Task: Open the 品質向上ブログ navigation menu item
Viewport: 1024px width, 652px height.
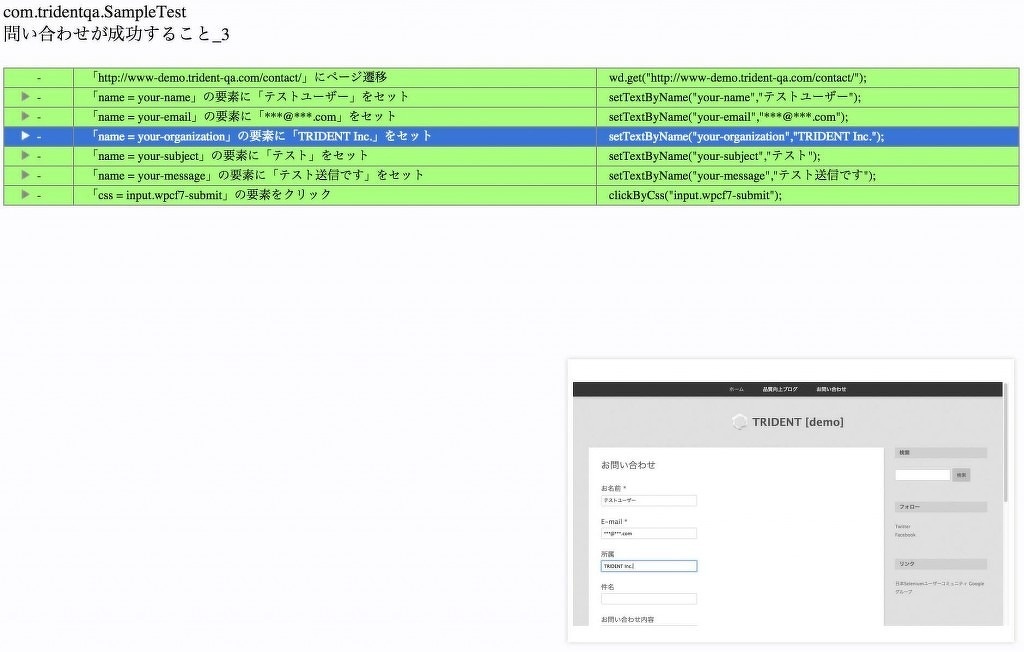Action: tap(780, 389)
